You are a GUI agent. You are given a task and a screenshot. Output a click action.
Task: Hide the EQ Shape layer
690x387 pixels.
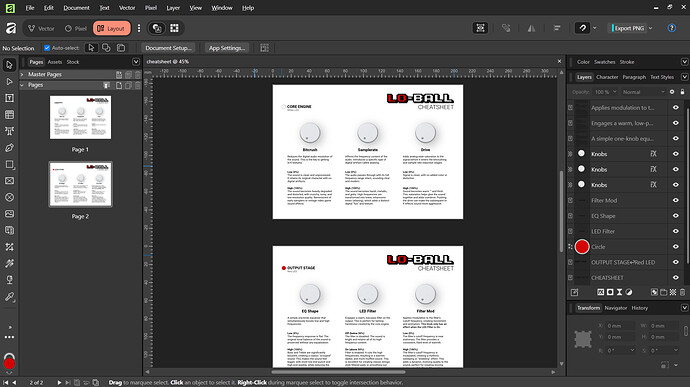[x=675, y=216]
